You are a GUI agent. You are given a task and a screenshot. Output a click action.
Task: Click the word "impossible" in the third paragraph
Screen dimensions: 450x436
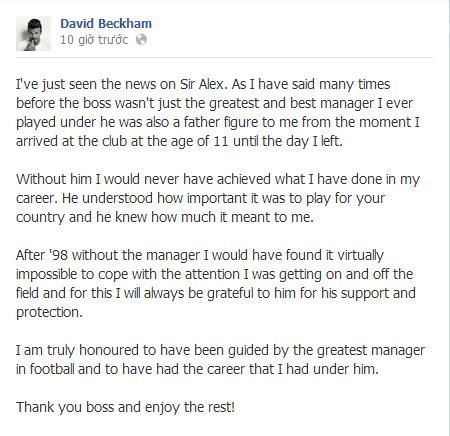(47, 275)
